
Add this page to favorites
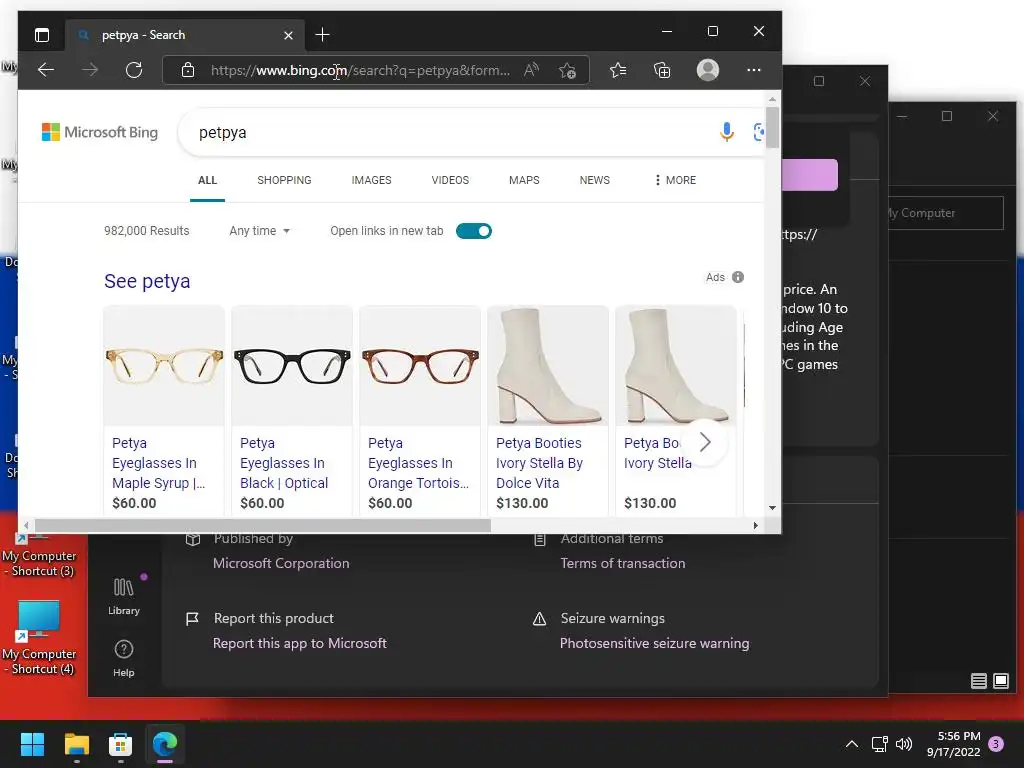(x=567, y=70)
